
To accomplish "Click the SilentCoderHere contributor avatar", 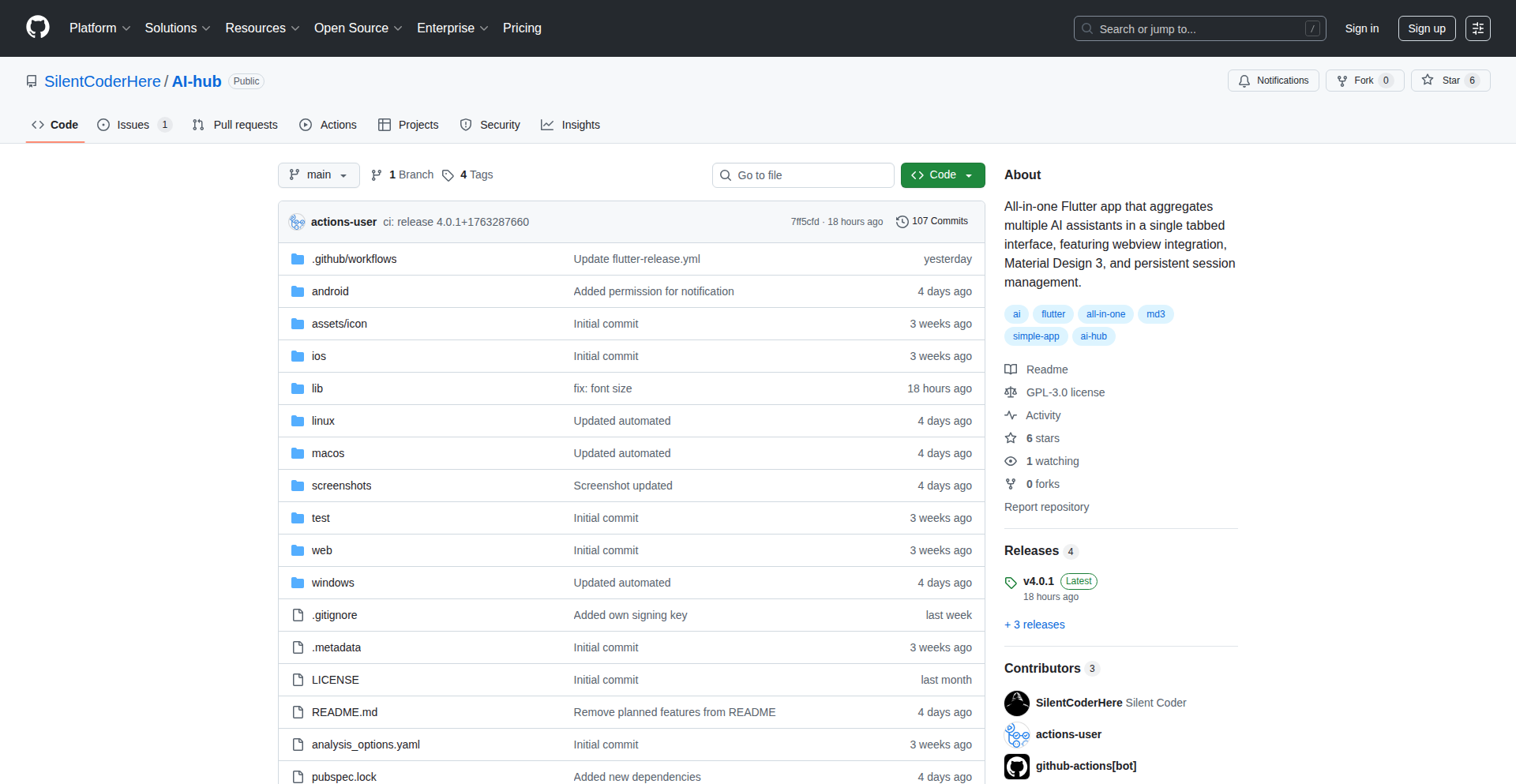I will (1017, 703).
